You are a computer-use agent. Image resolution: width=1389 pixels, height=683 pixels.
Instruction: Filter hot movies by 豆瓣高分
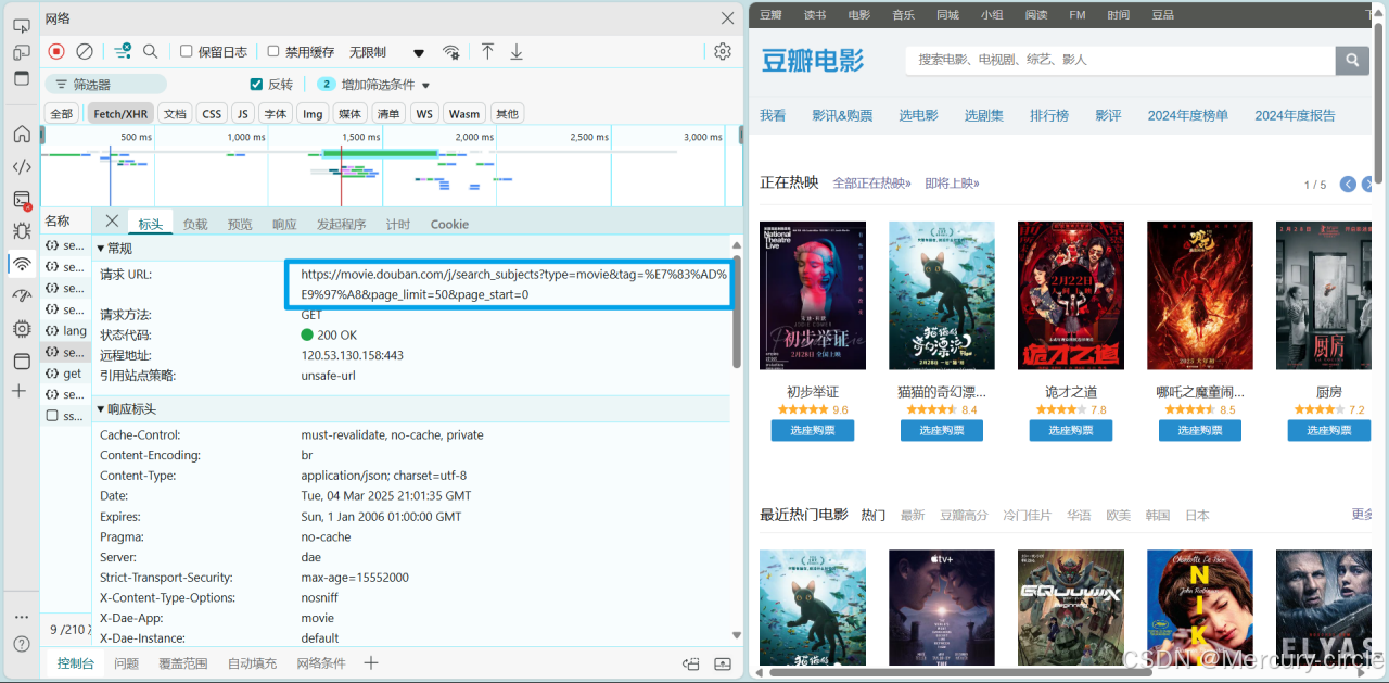(x=963, y=515)
